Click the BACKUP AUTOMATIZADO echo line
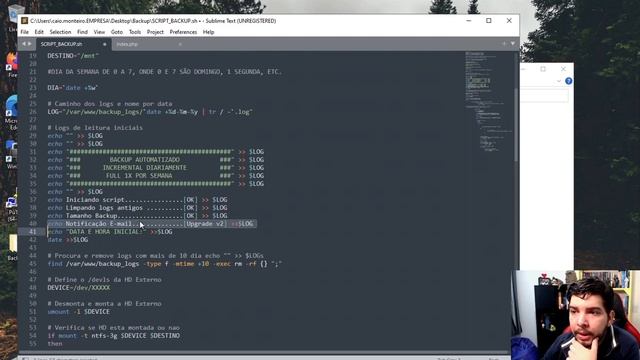 click(x=156, y=160)
